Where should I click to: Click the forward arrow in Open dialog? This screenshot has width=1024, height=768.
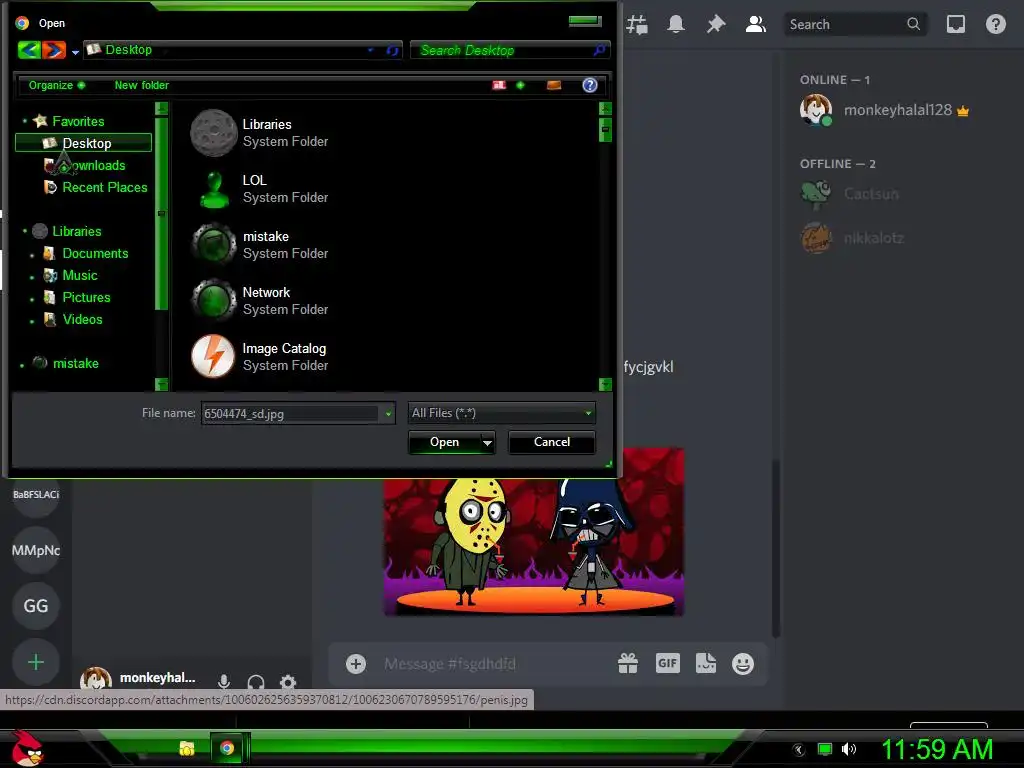pos(54,50)
